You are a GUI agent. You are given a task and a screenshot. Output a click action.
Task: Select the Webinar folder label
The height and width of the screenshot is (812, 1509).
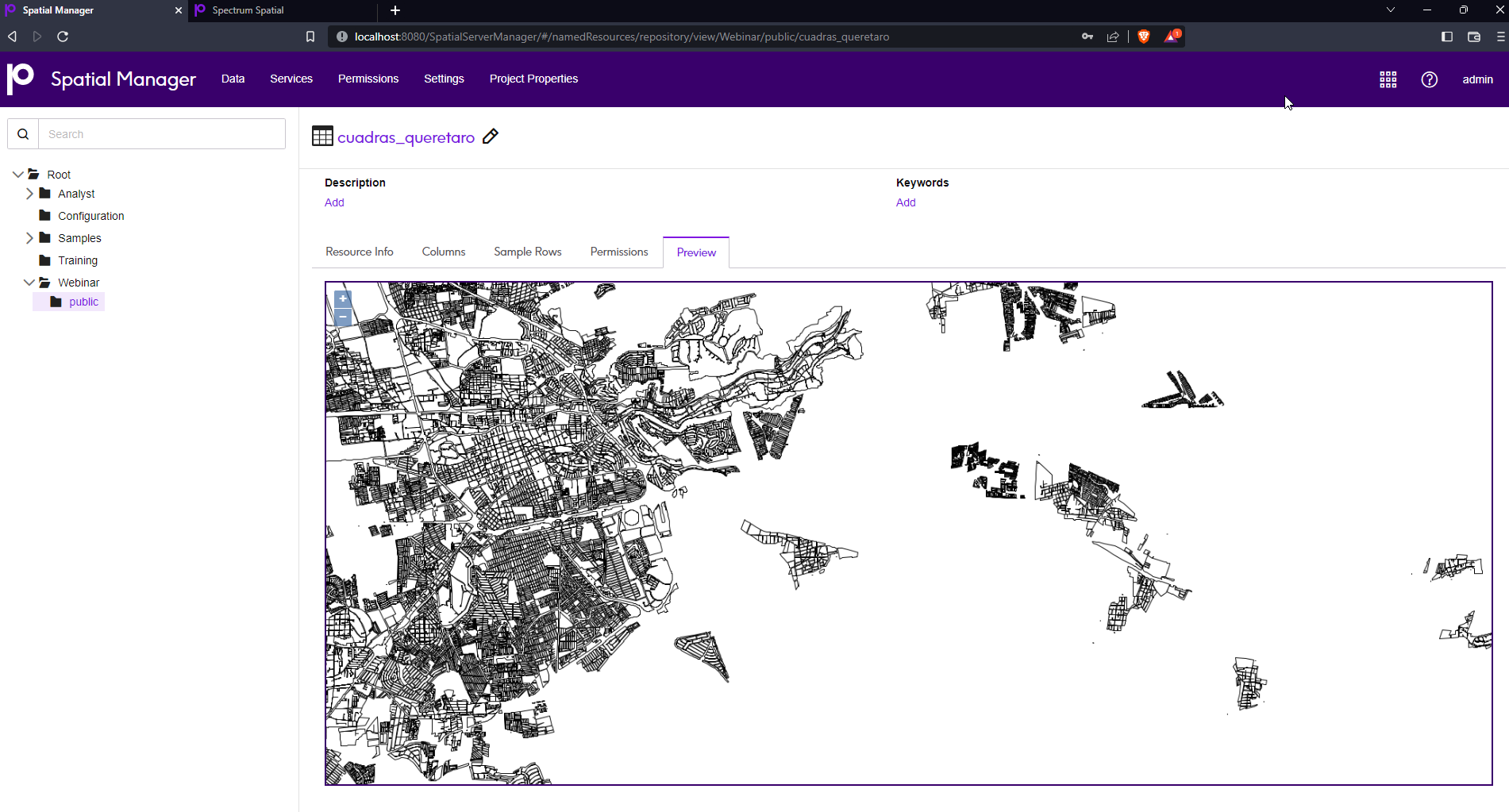(79, 283)
